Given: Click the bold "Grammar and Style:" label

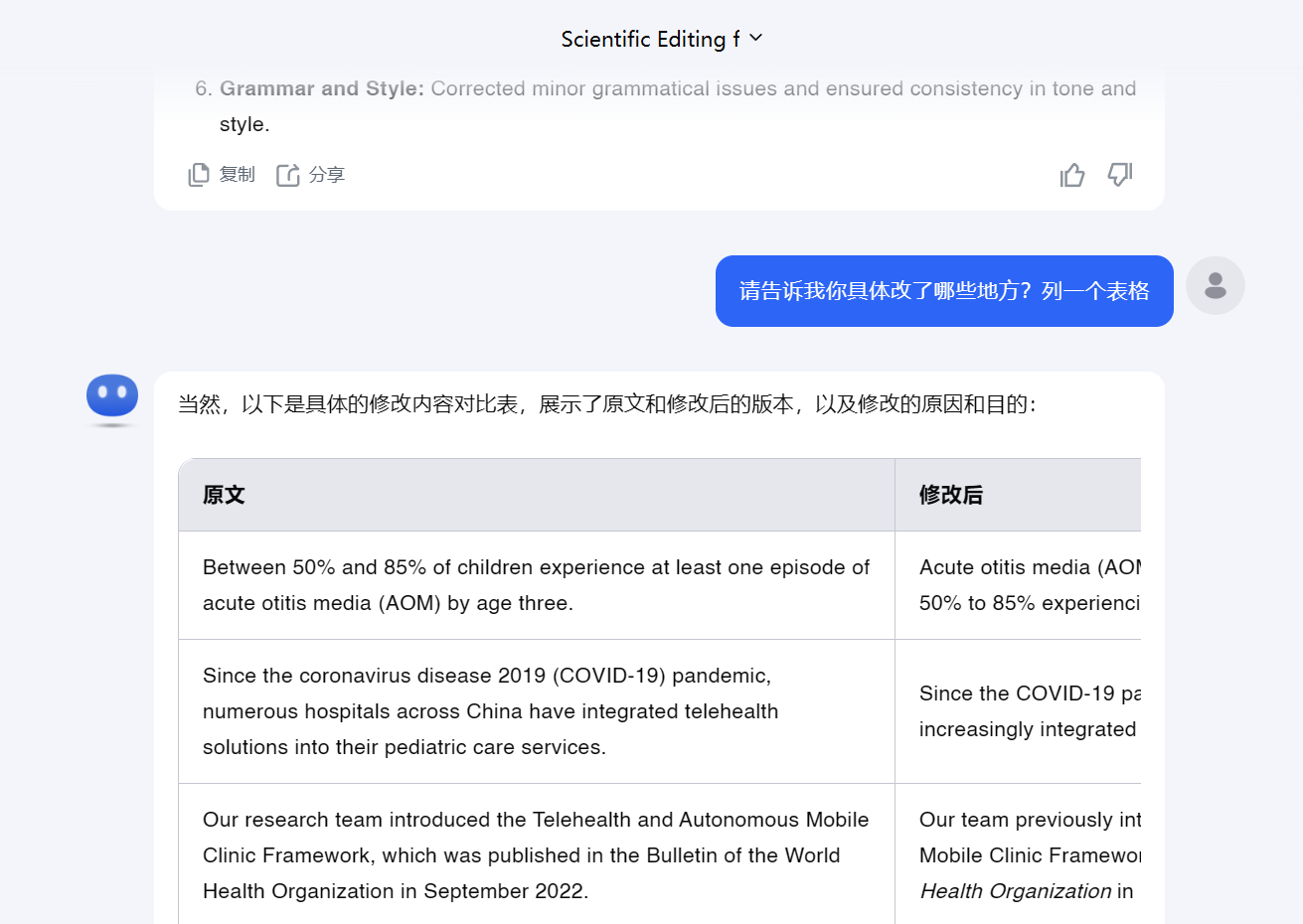Looking at the screenshot, I should coord(321,88).
